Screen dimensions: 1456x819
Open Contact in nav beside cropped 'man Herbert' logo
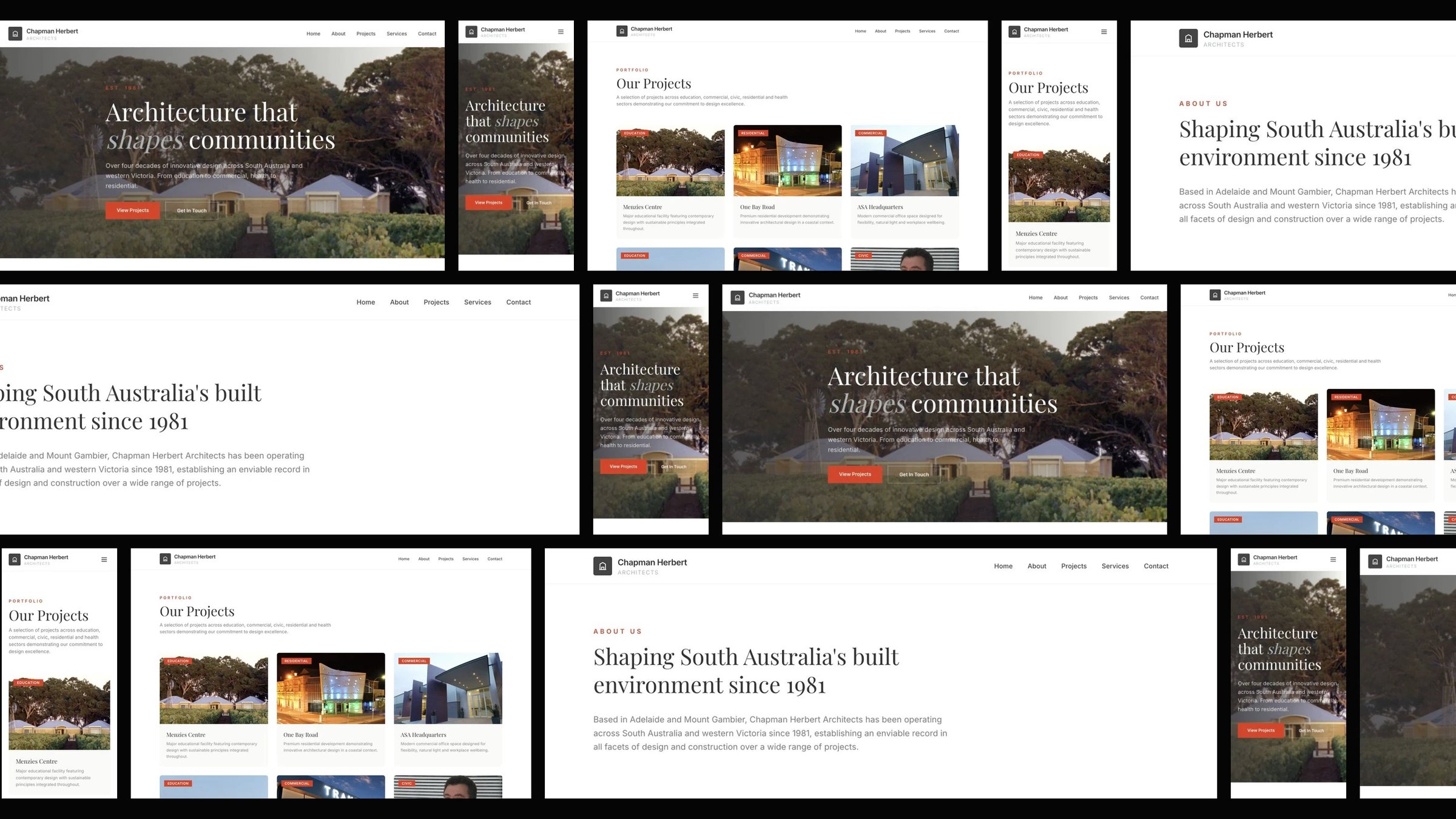click(x=518, y=302)
